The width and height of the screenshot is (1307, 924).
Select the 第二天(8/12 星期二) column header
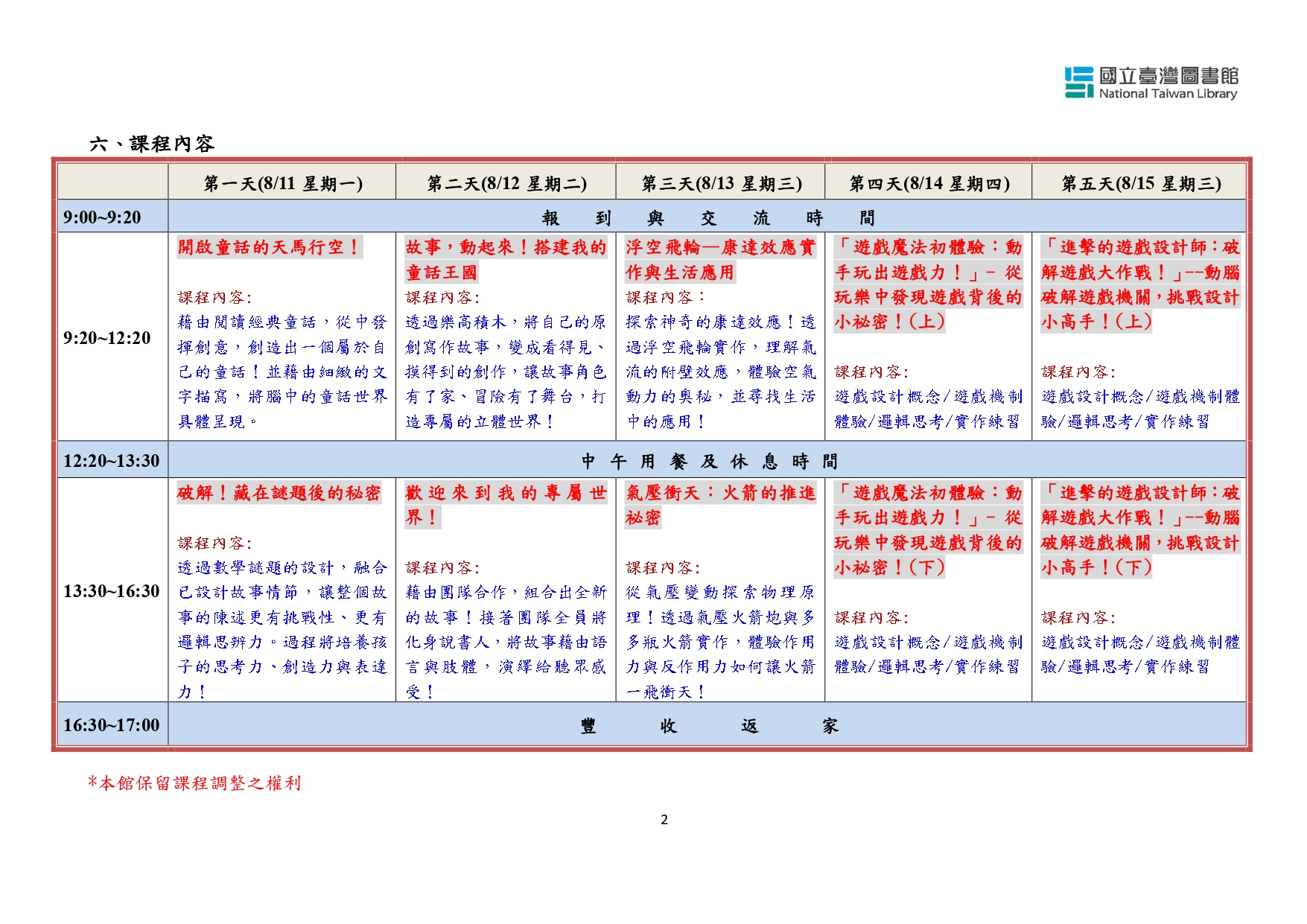506,183
